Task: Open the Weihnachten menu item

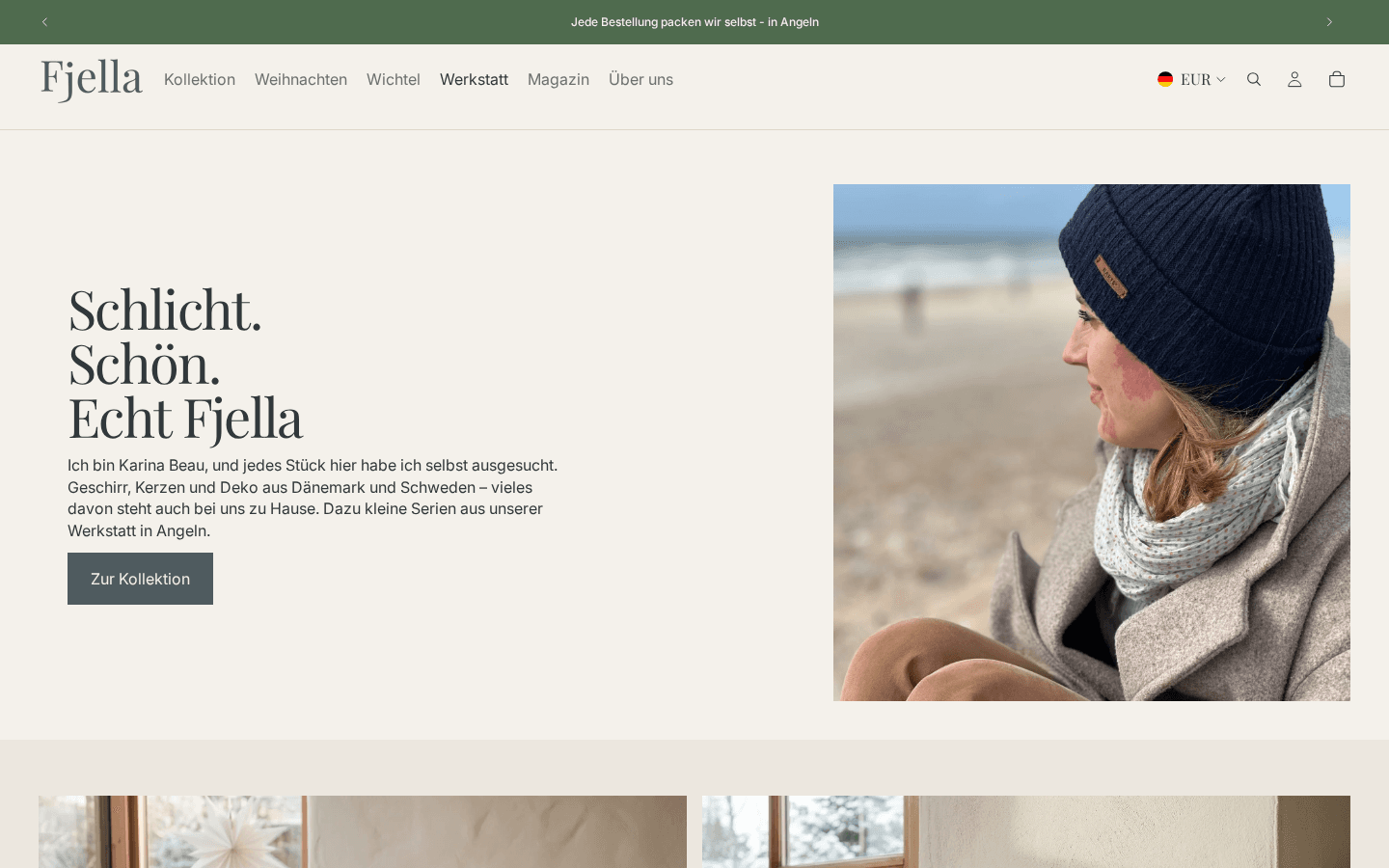Action: point(301,79)
